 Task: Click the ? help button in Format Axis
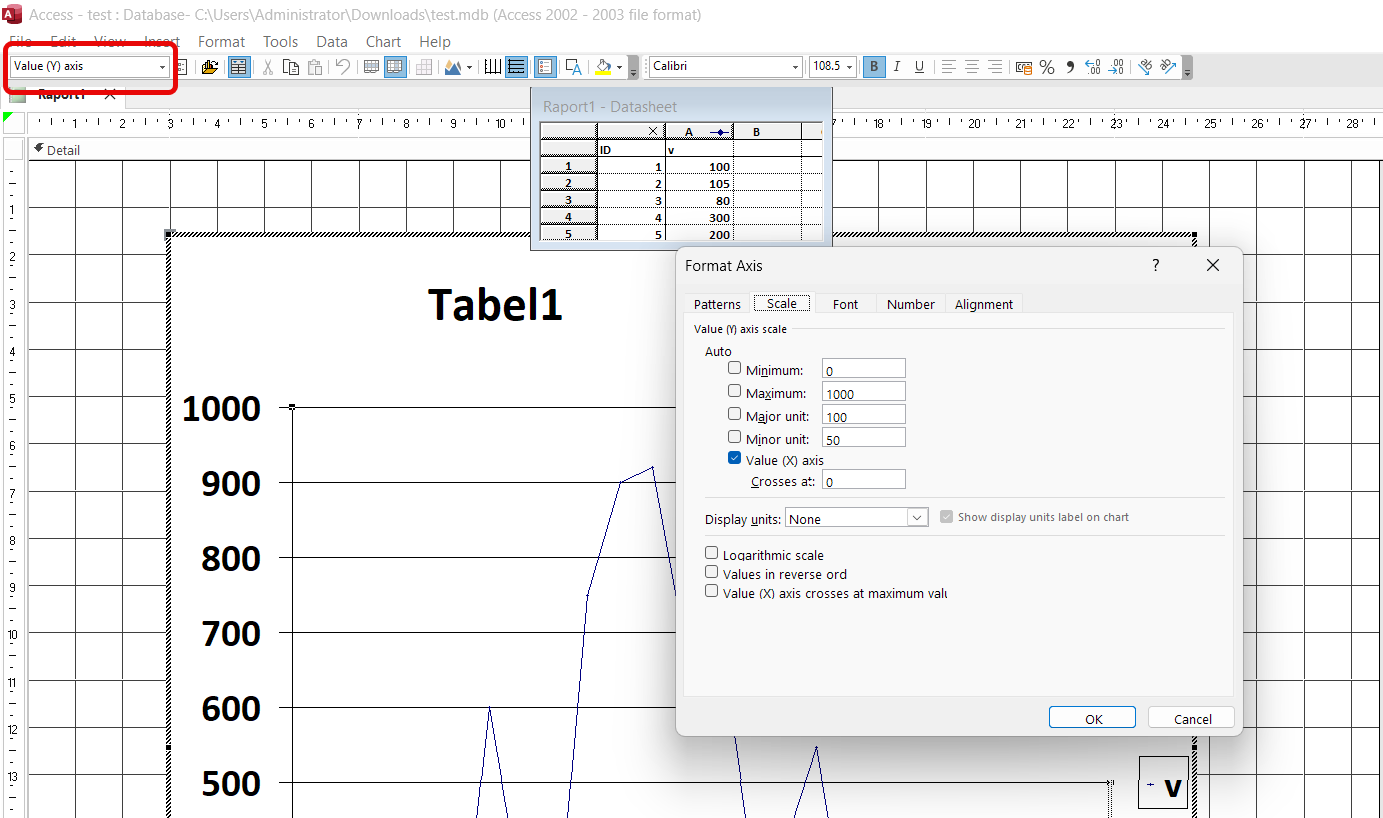[1156, 265]
